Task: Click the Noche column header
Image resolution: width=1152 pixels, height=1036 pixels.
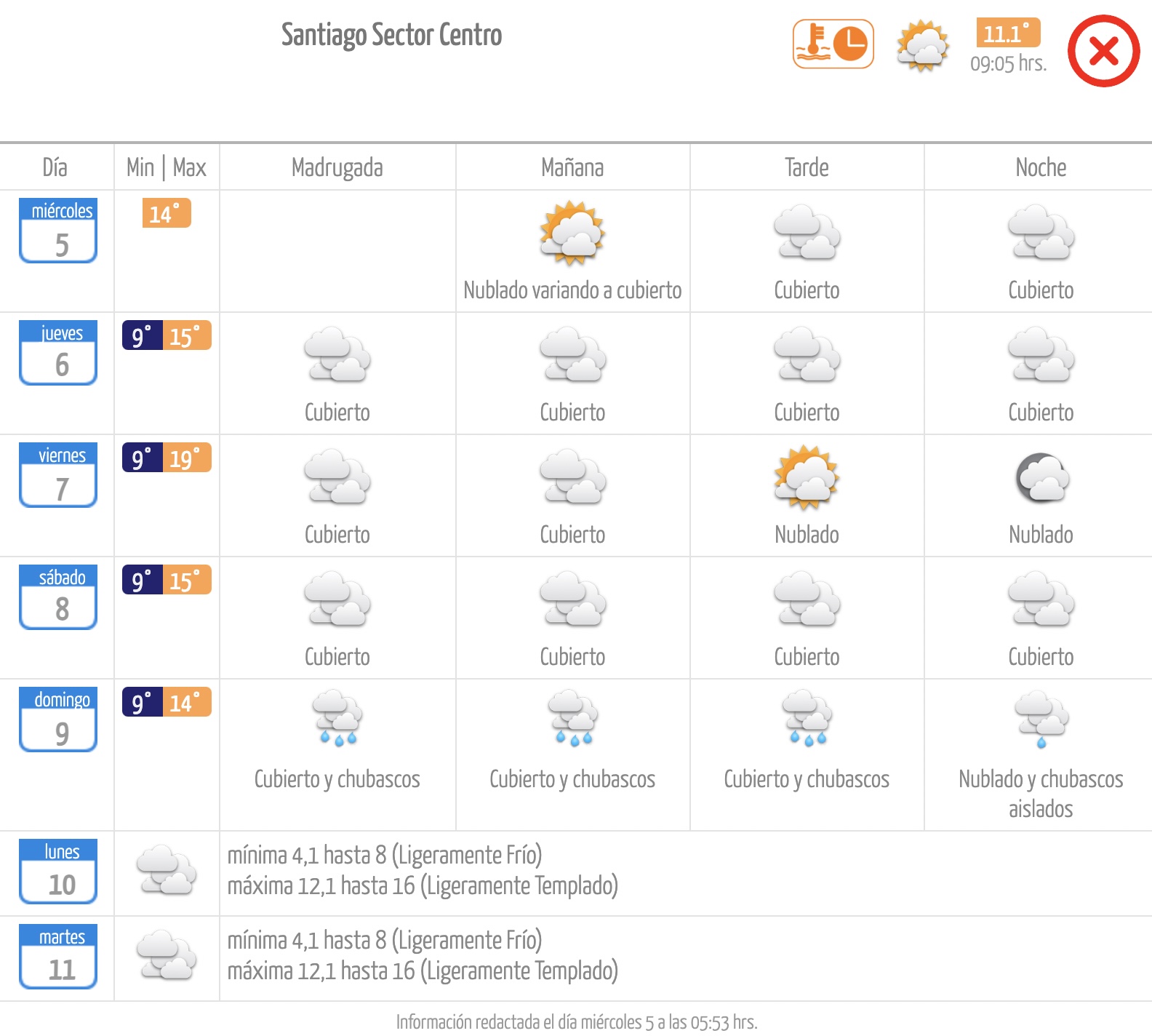Action: [1041, 167]
